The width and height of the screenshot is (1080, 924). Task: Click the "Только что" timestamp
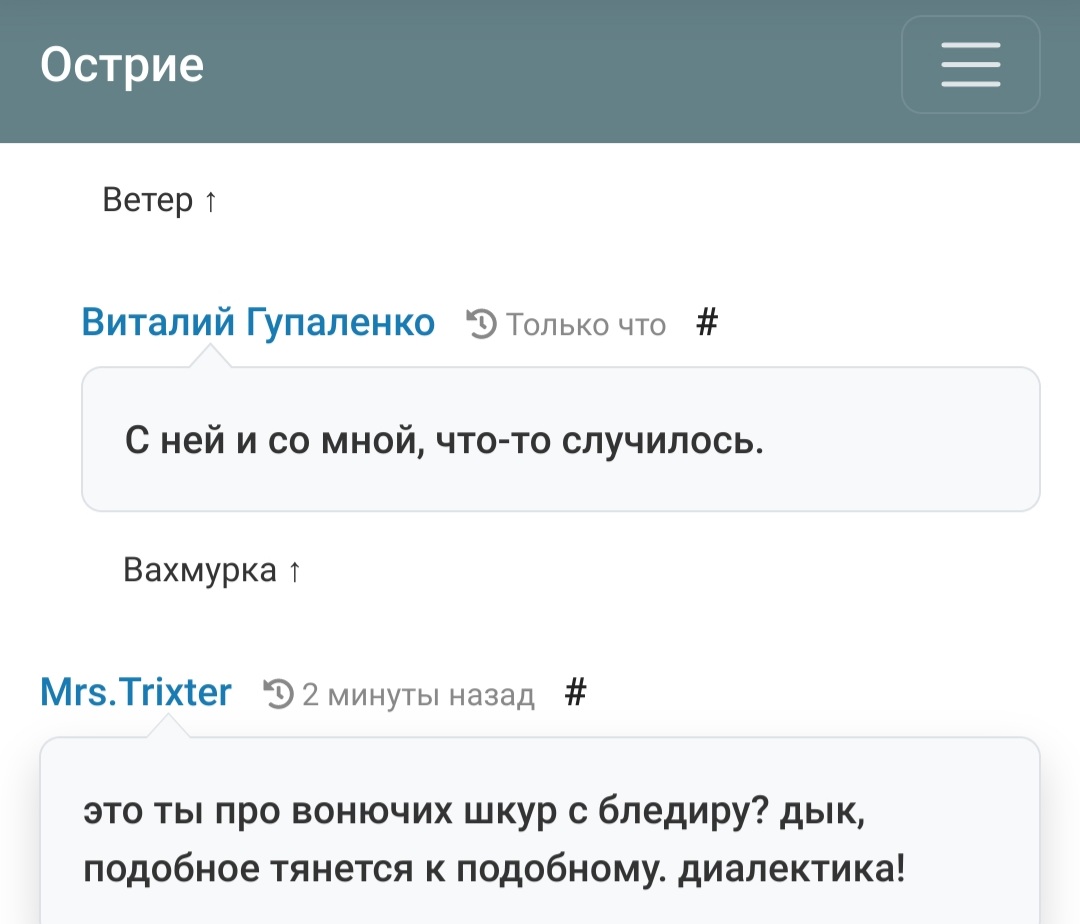[x=586, y=324]
